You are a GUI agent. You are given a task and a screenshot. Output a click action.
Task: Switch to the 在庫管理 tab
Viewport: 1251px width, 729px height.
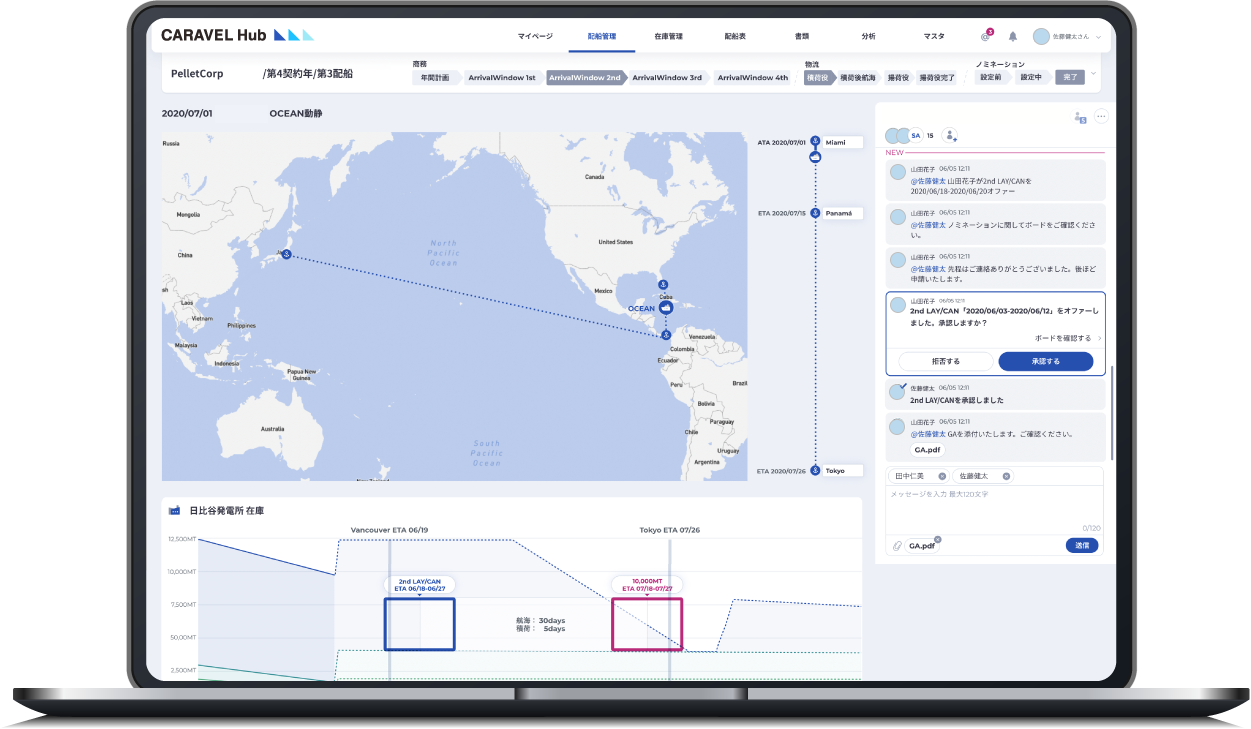click(x=668, y=36)
